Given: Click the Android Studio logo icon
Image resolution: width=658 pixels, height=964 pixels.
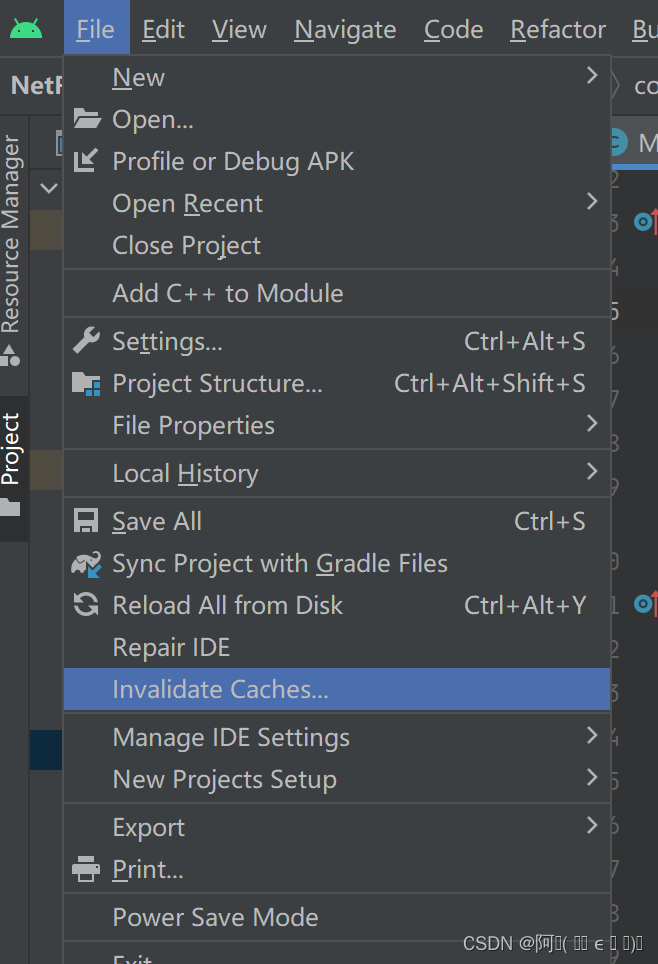Looking at the screenshot, I should coord(26,28).
